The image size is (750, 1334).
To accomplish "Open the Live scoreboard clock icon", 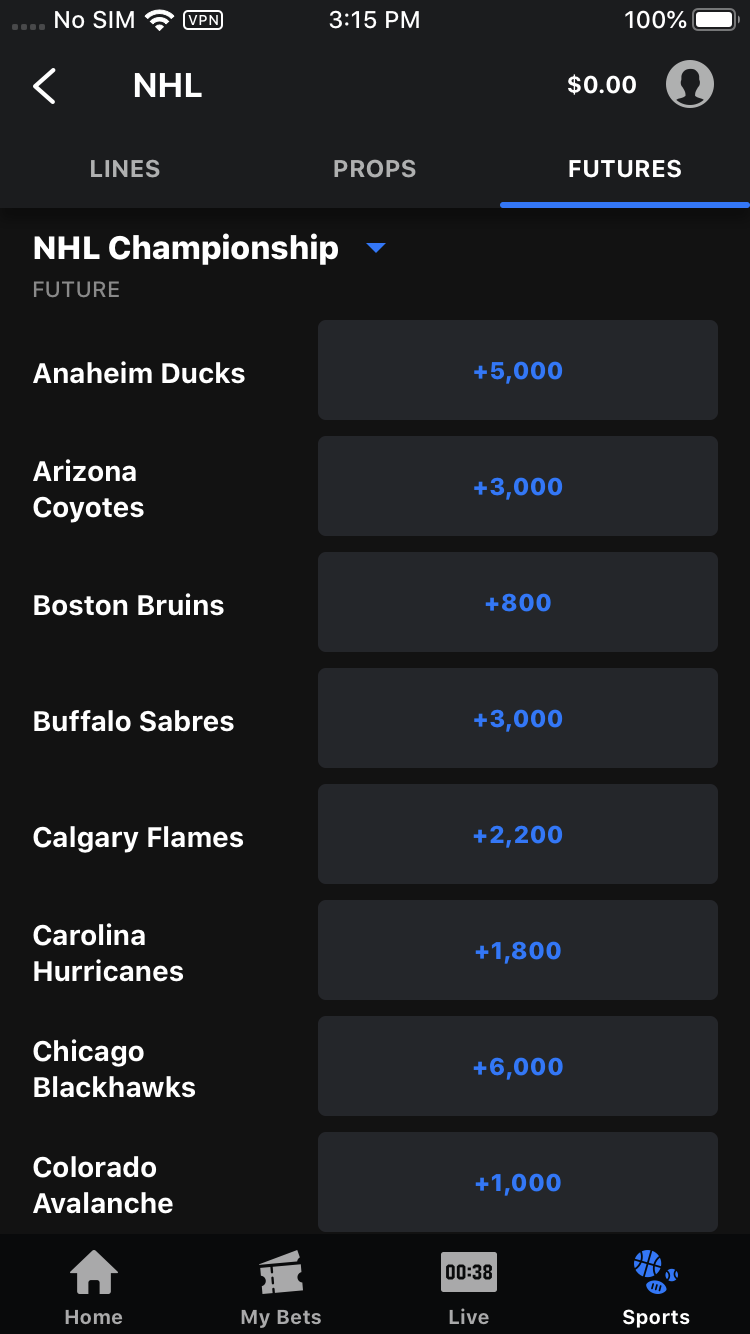I will coord(469,1273).
